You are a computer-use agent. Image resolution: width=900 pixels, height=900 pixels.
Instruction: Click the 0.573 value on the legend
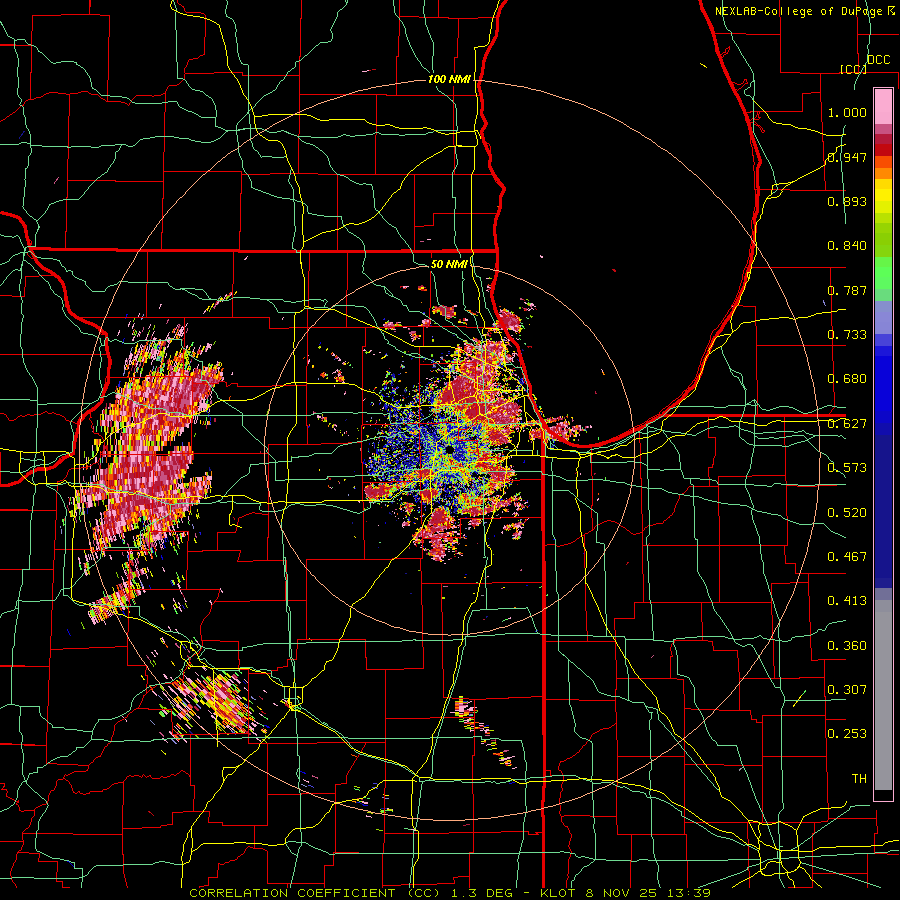[847, 468]
